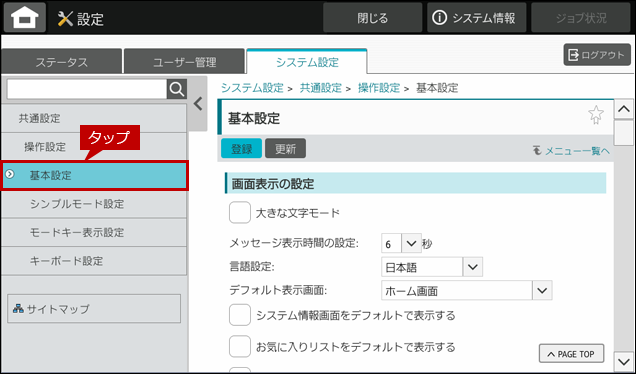This screenshot has height=374, width=636.
Task: Open シンプルモード設定 in the side menu
Action: pos(94,204)
